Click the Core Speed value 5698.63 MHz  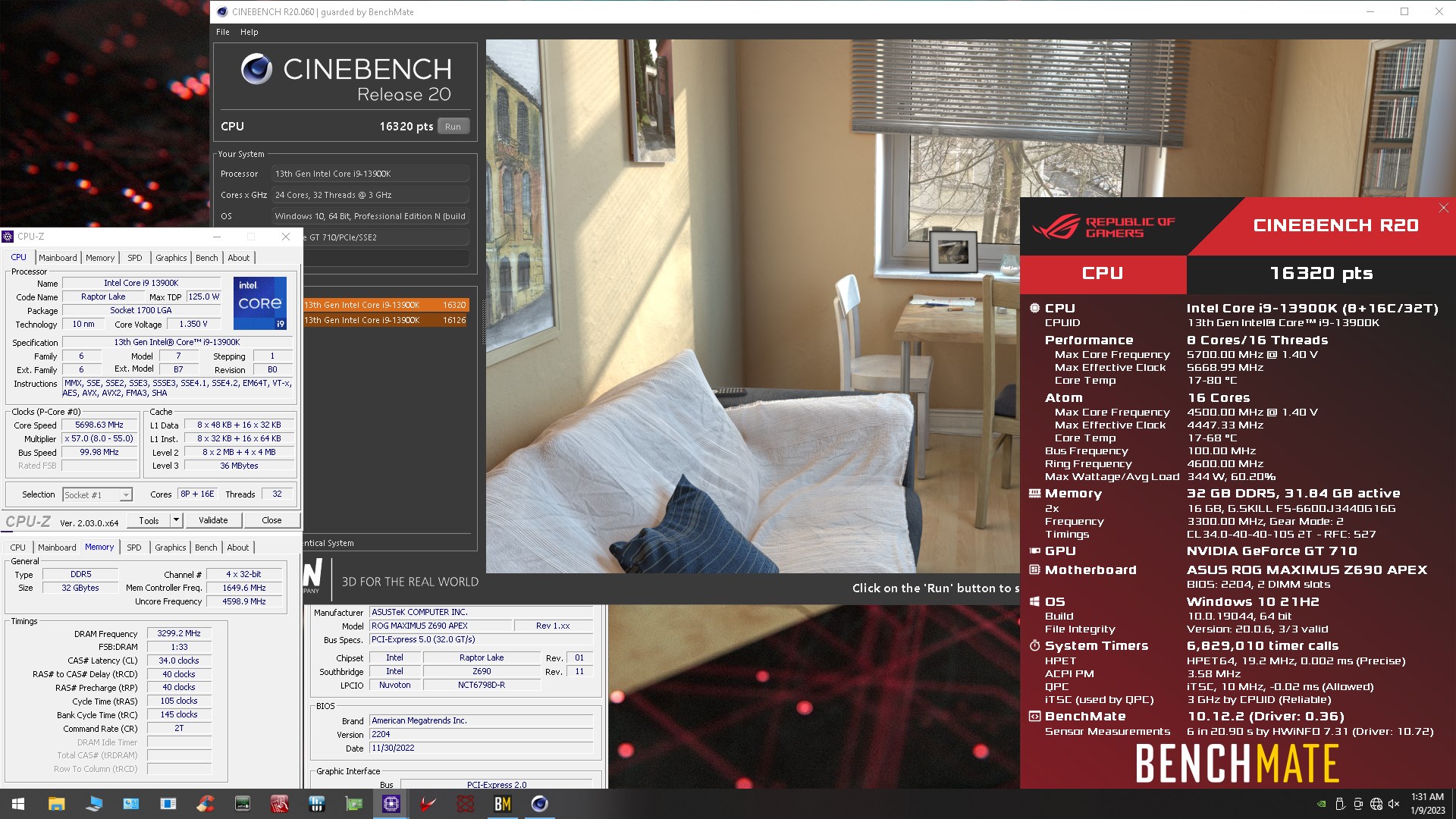[x=99, y=425]
